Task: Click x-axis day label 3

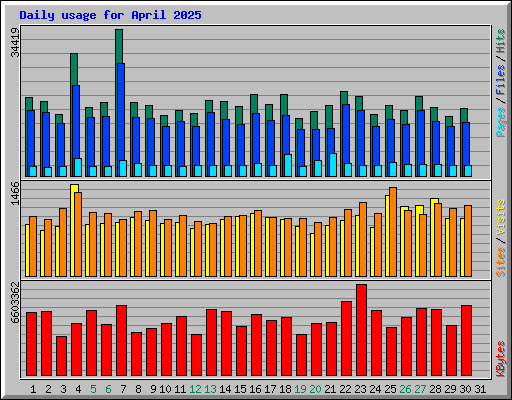Action: 63,389
